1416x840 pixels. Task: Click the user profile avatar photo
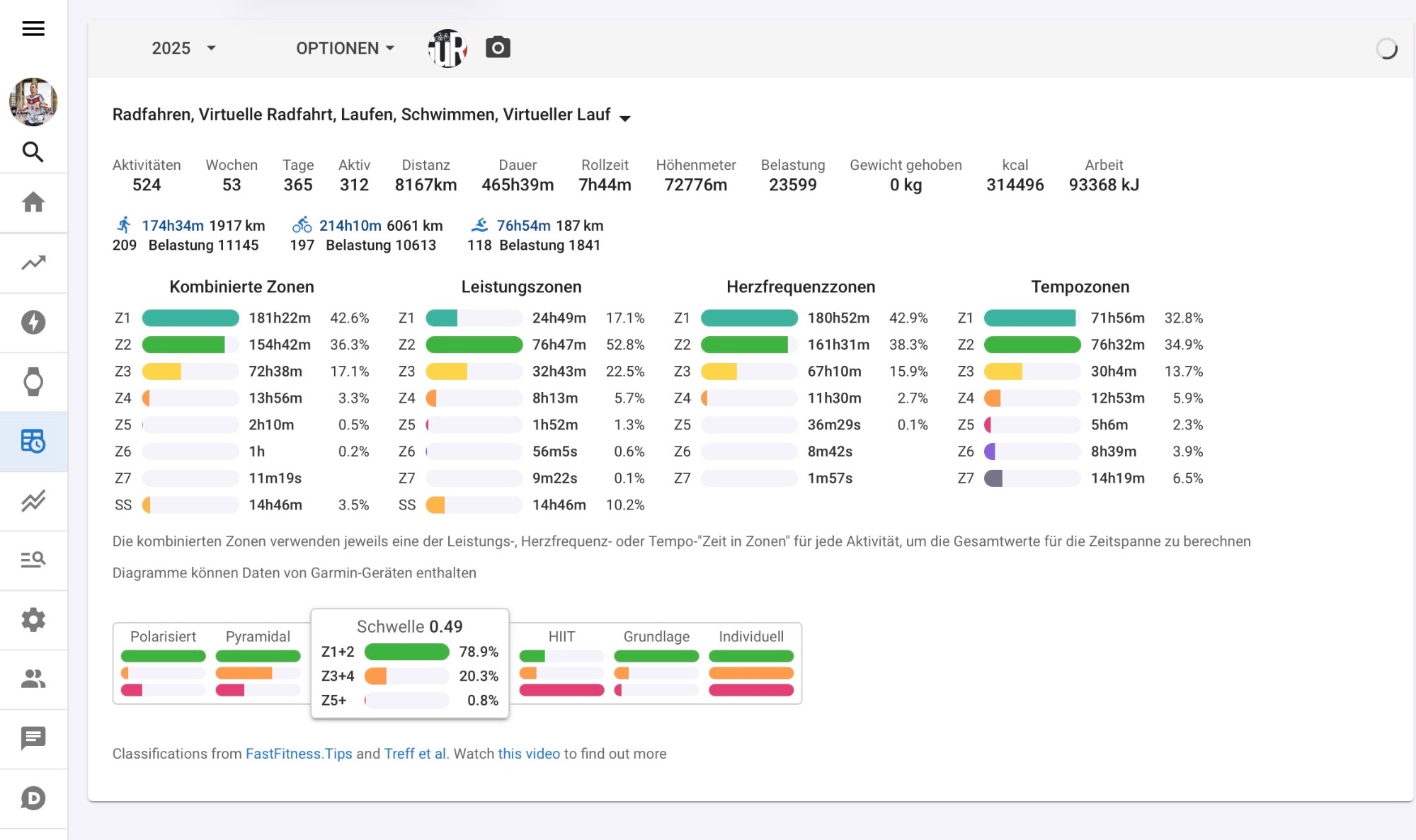click(33, 102)
